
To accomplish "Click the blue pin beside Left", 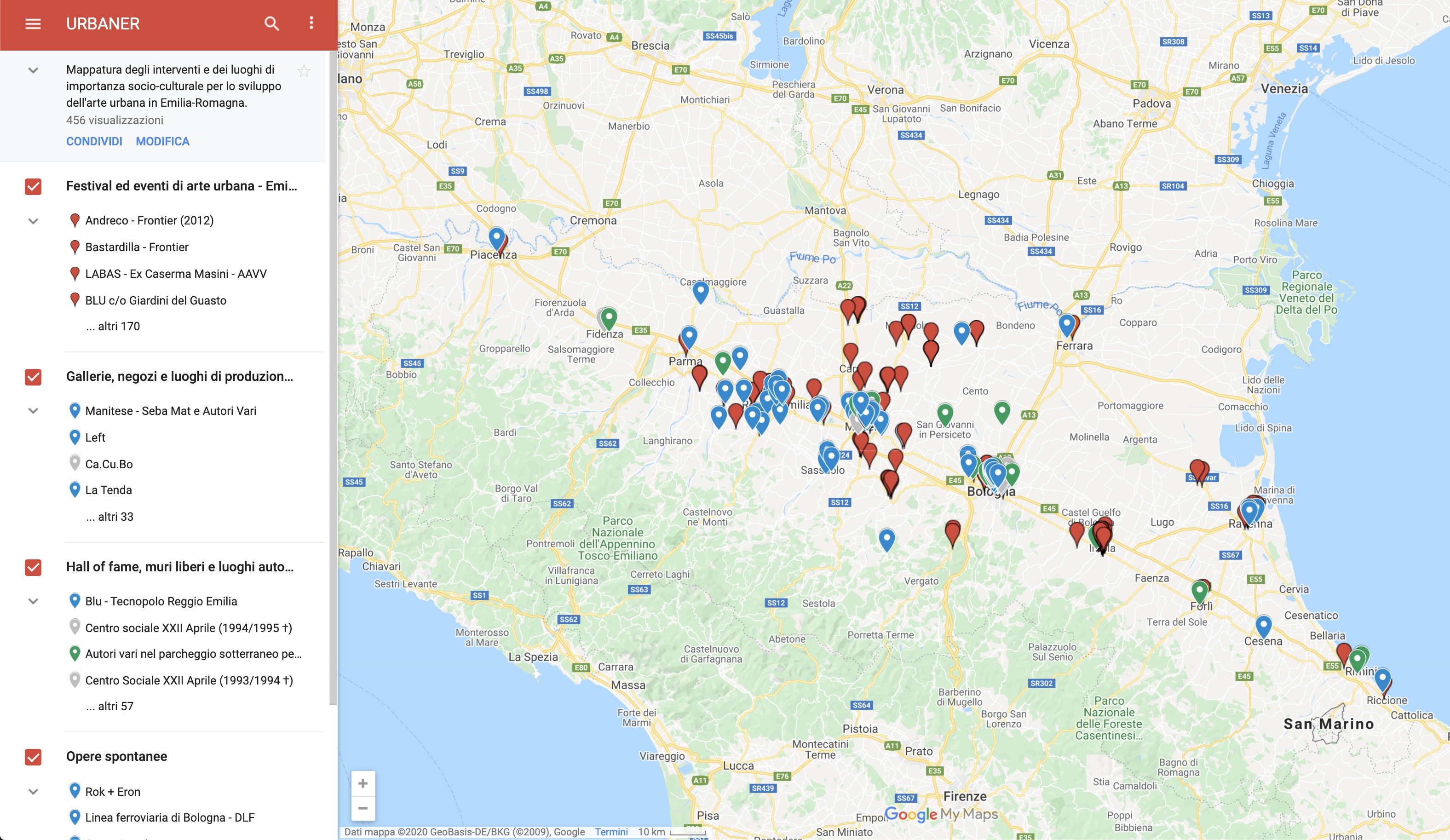I will [74, 437].
